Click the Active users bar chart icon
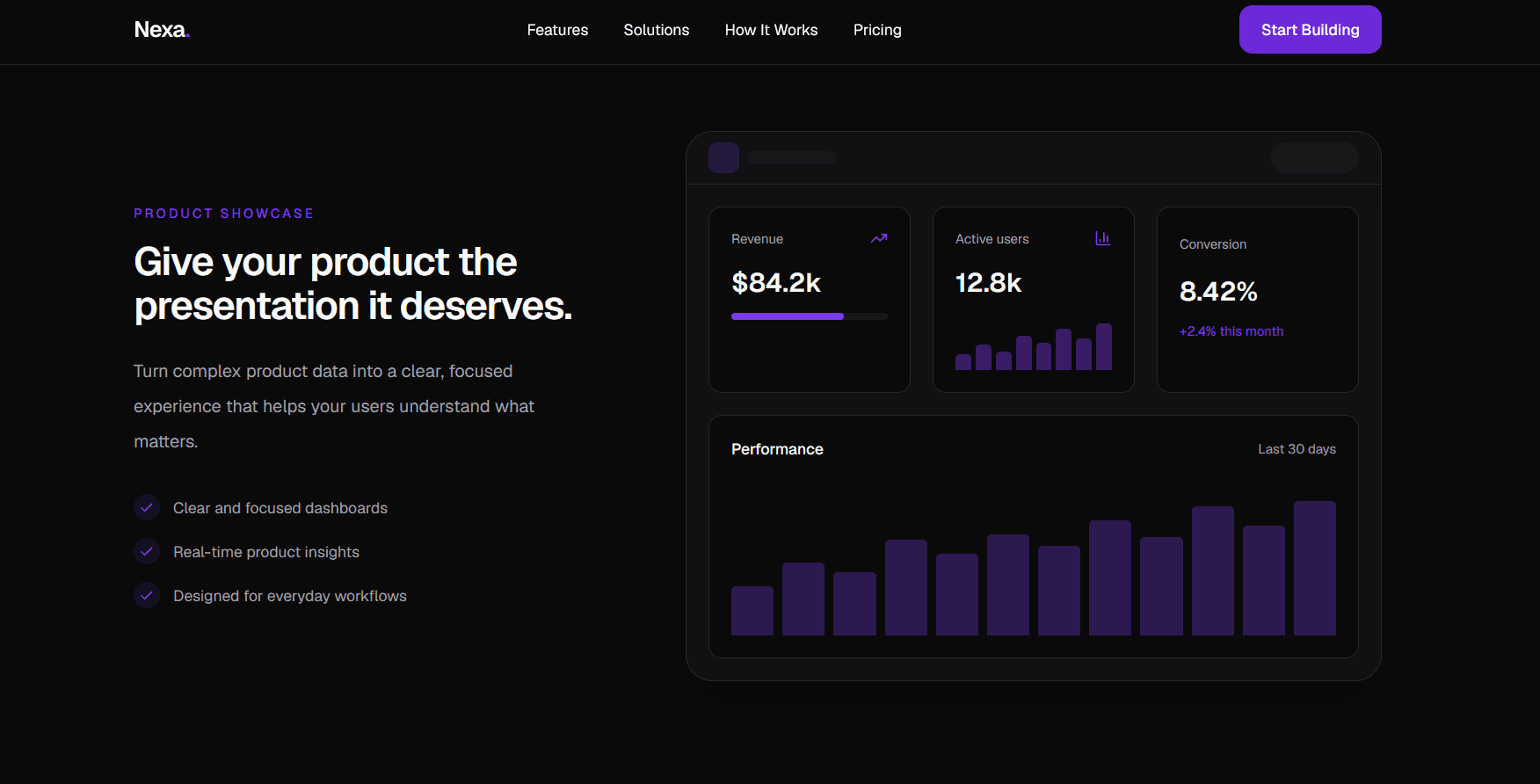This screenshot has width=1540, height=784. click(1103, 238)
